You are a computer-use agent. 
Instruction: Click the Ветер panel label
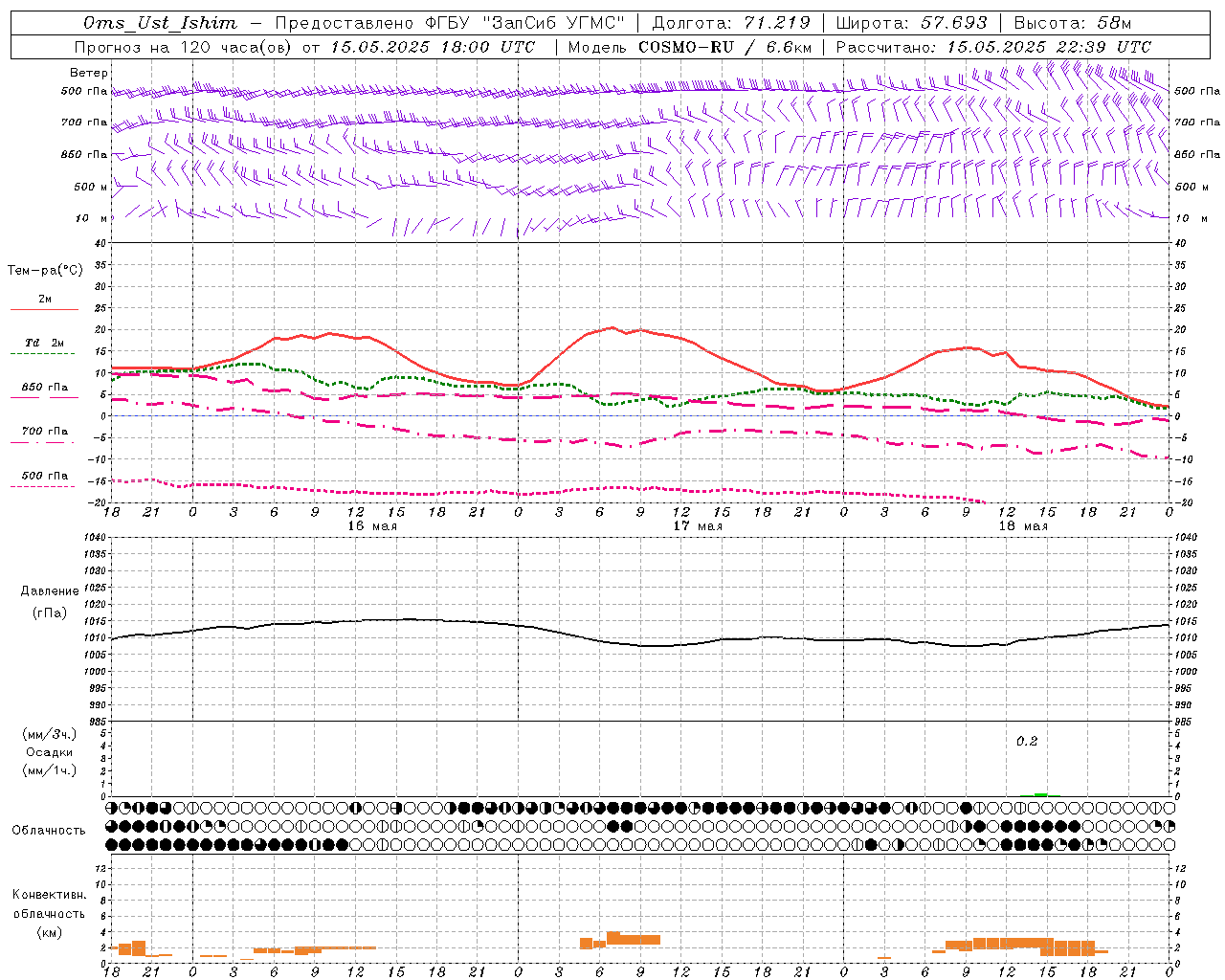(89, 73)
